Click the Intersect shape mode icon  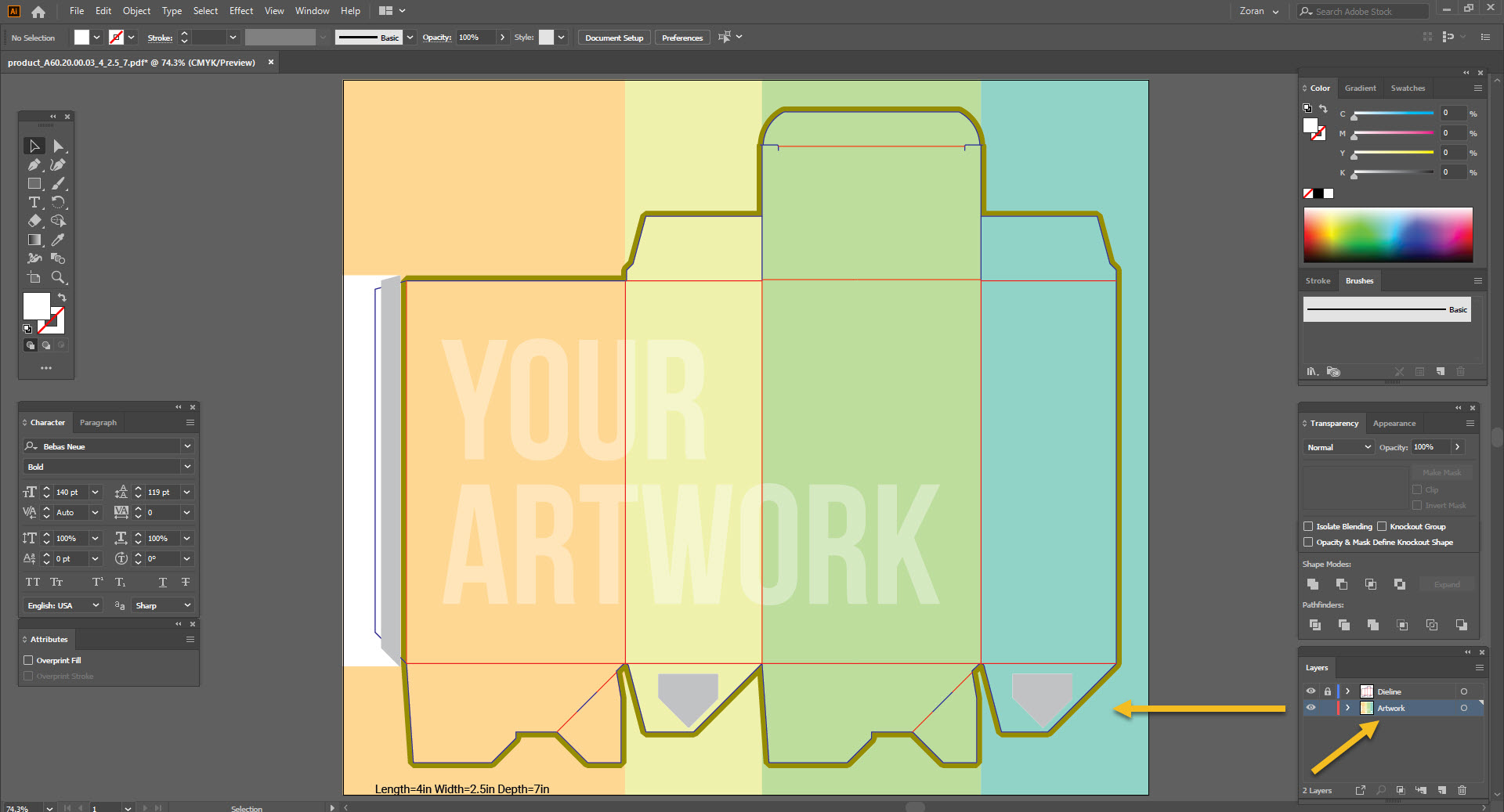click(x=1371, y=584)
